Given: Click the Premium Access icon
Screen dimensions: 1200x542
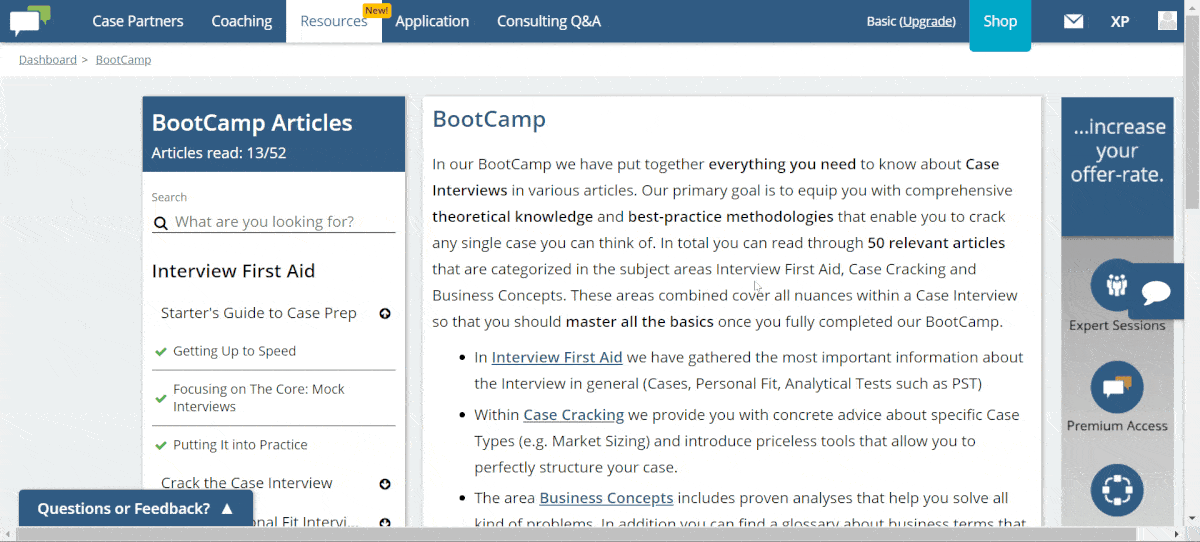Looking at the screenshot, I should tap(1117, 386).
